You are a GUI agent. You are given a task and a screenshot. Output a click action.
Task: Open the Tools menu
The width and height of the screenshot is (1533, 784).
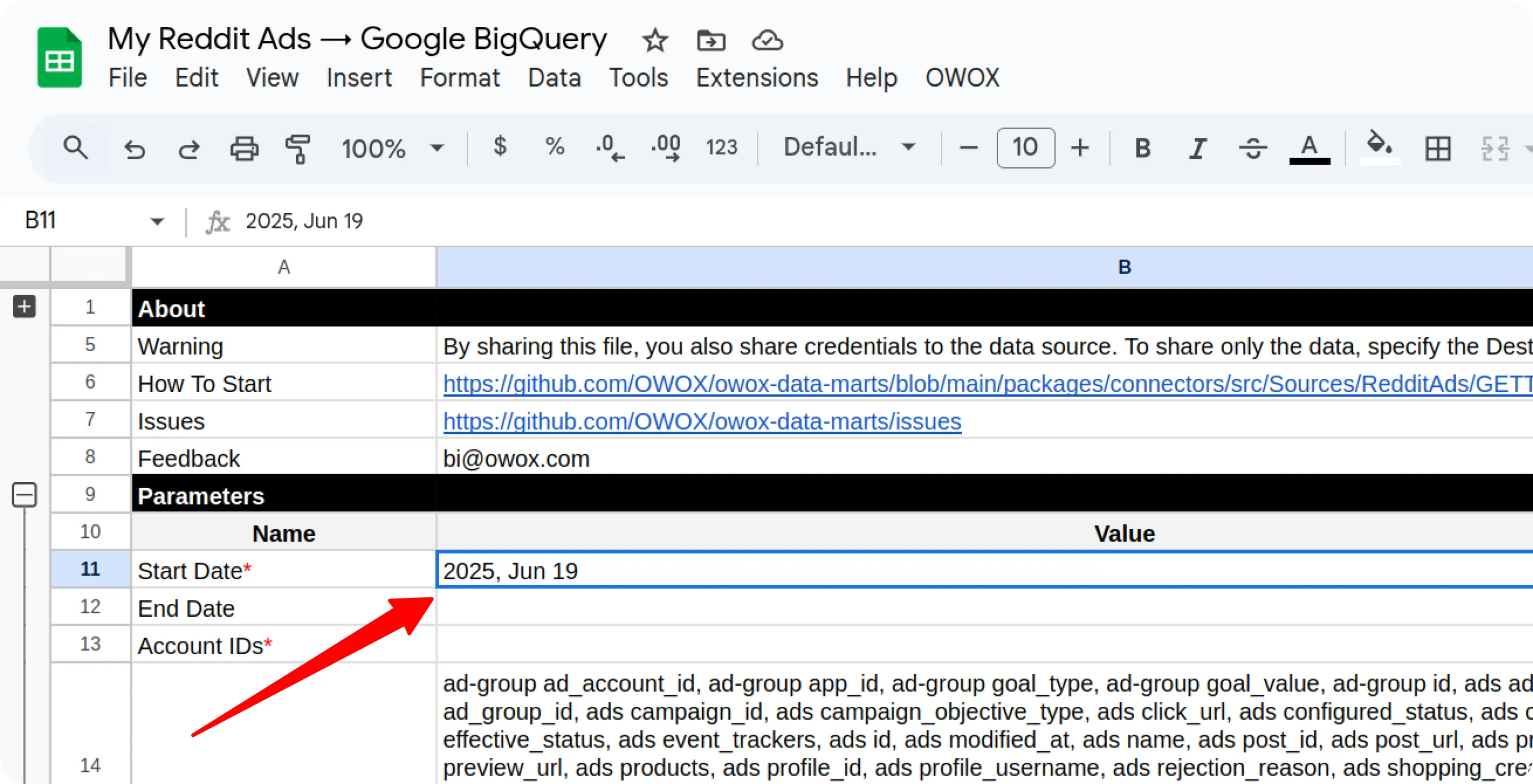tap(638, 78)
